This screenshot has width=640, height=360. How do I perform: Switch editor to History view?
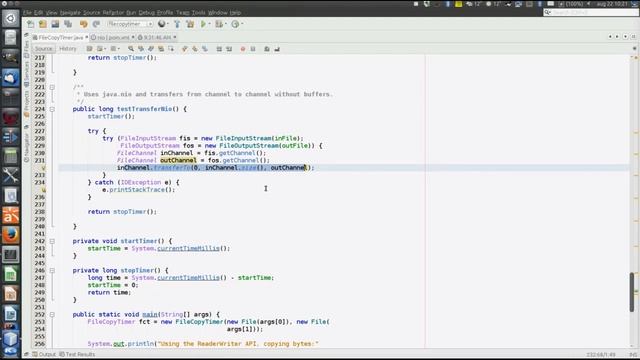pos(68,49)
